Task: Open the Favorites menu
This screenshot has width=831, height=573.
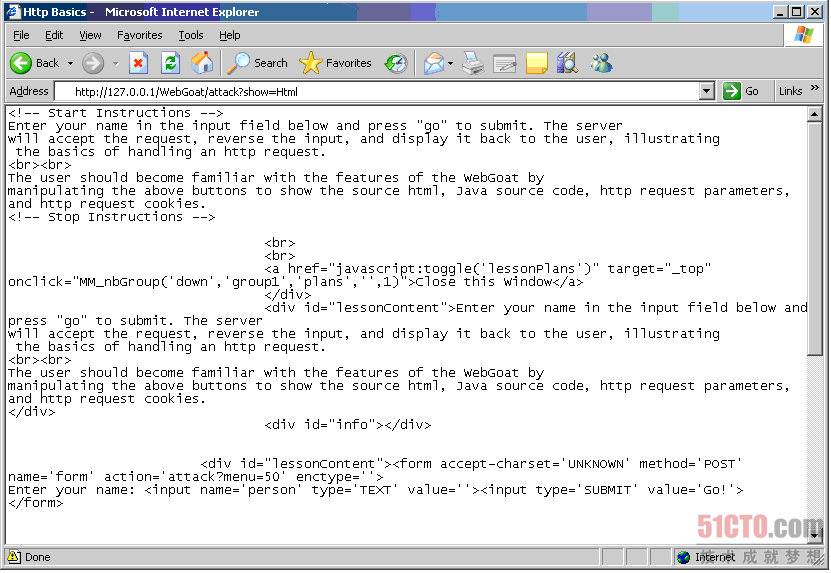Action: point(139,35)
